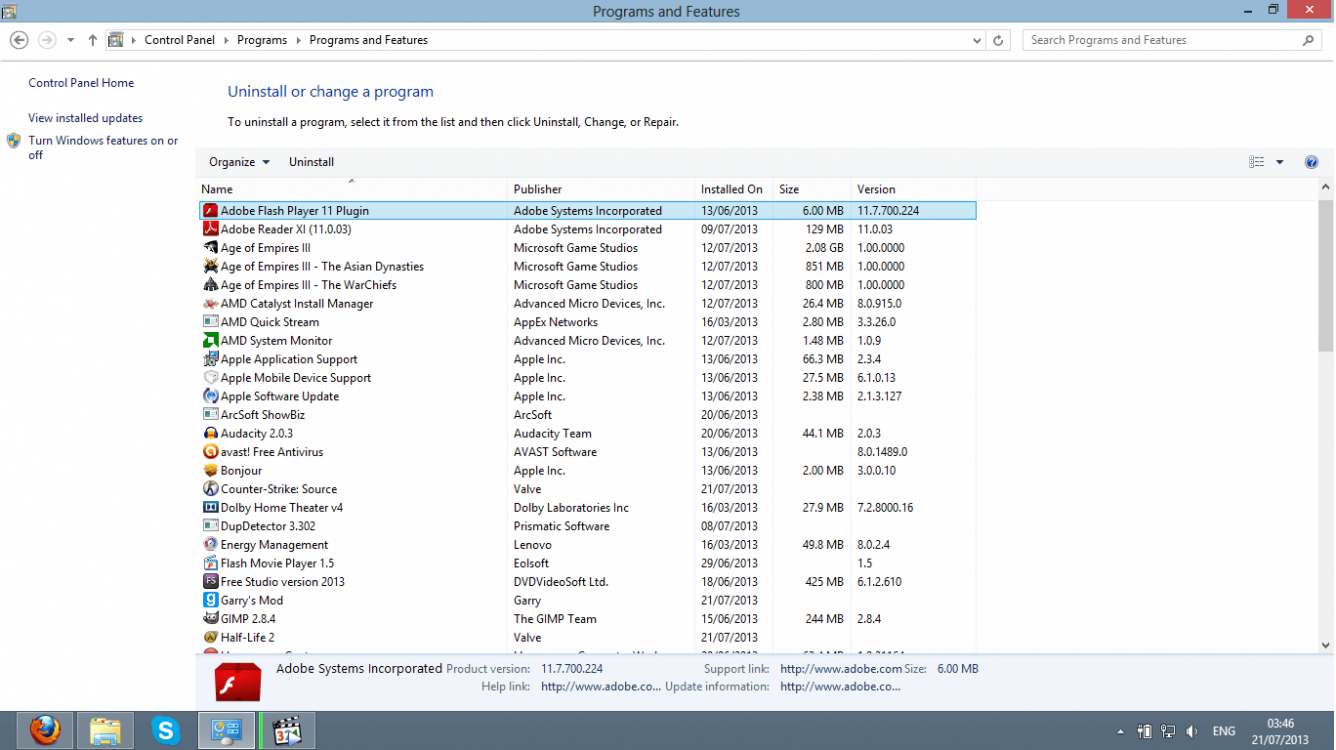
Task: Select the Age of Empires III entry (2.08 GB)
Action: coord(587,248)
